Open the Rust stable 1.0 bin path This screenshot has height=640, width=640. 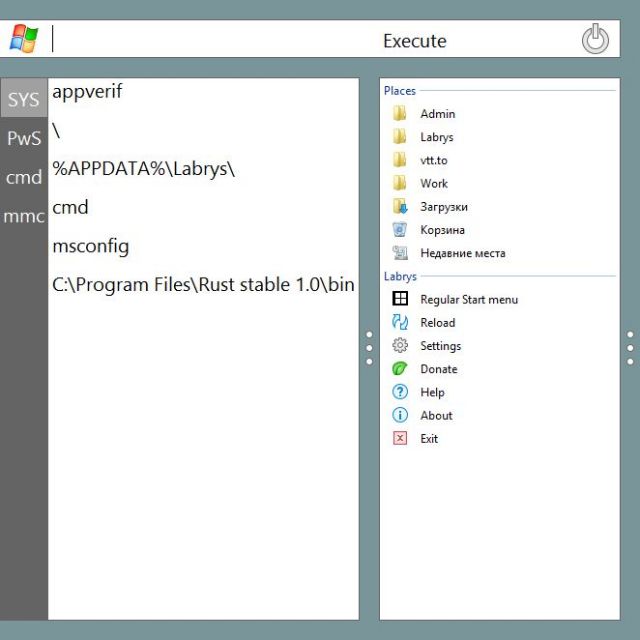203,285
